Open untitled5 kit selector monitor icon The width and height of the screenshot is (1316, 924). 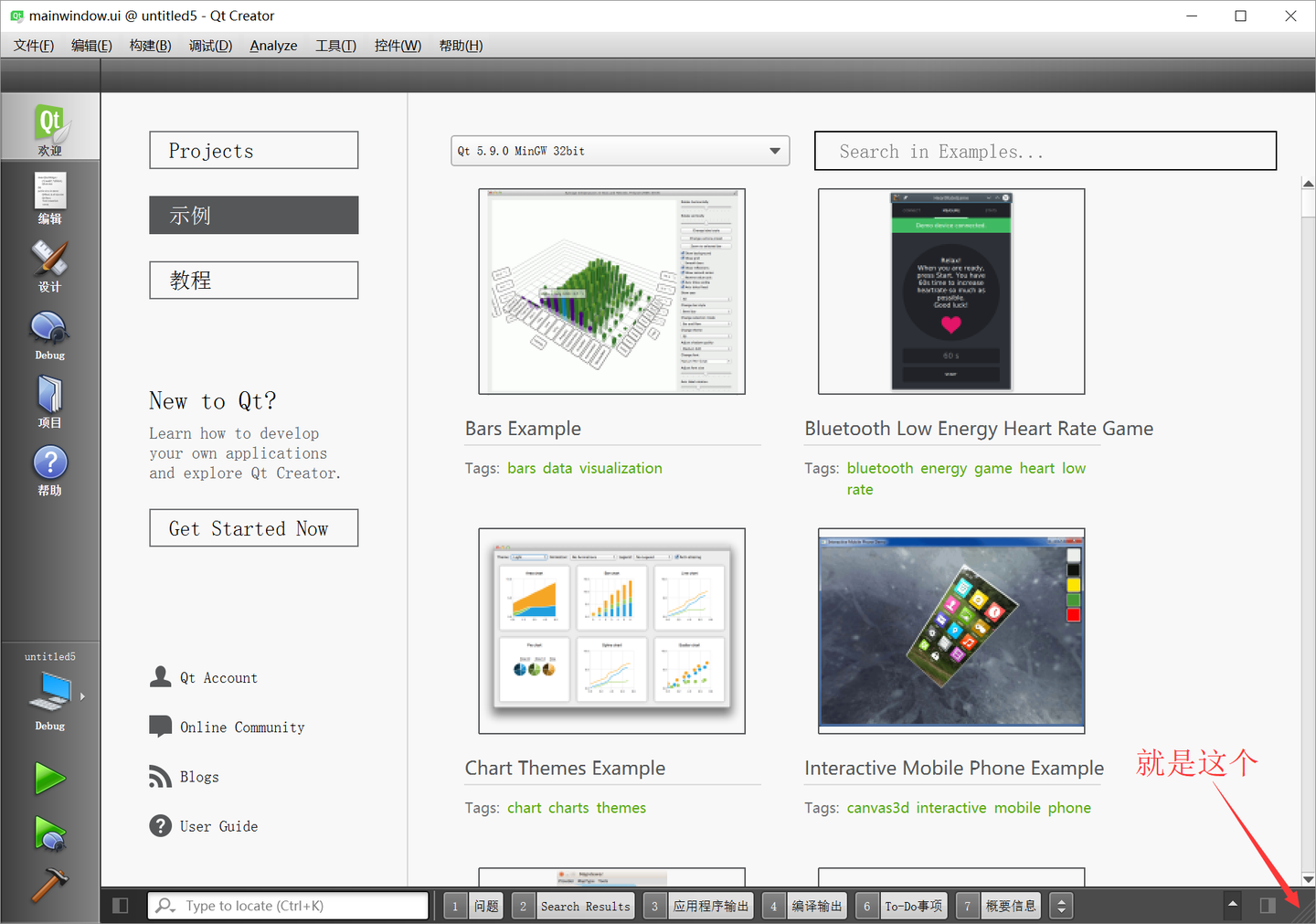point(50,692)
